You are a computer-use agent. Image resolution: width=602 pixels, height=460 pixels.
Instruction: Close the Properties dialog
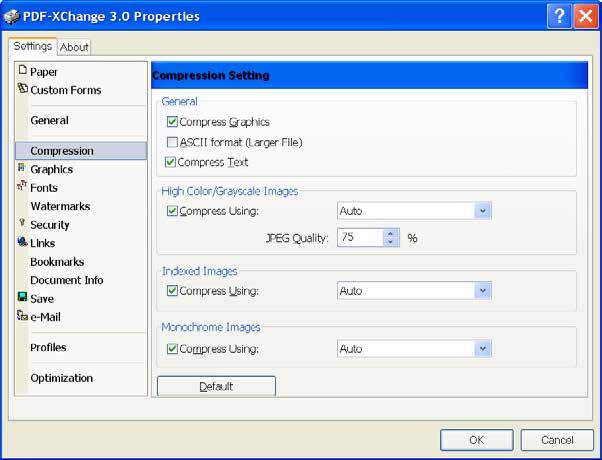click(585, 16)
